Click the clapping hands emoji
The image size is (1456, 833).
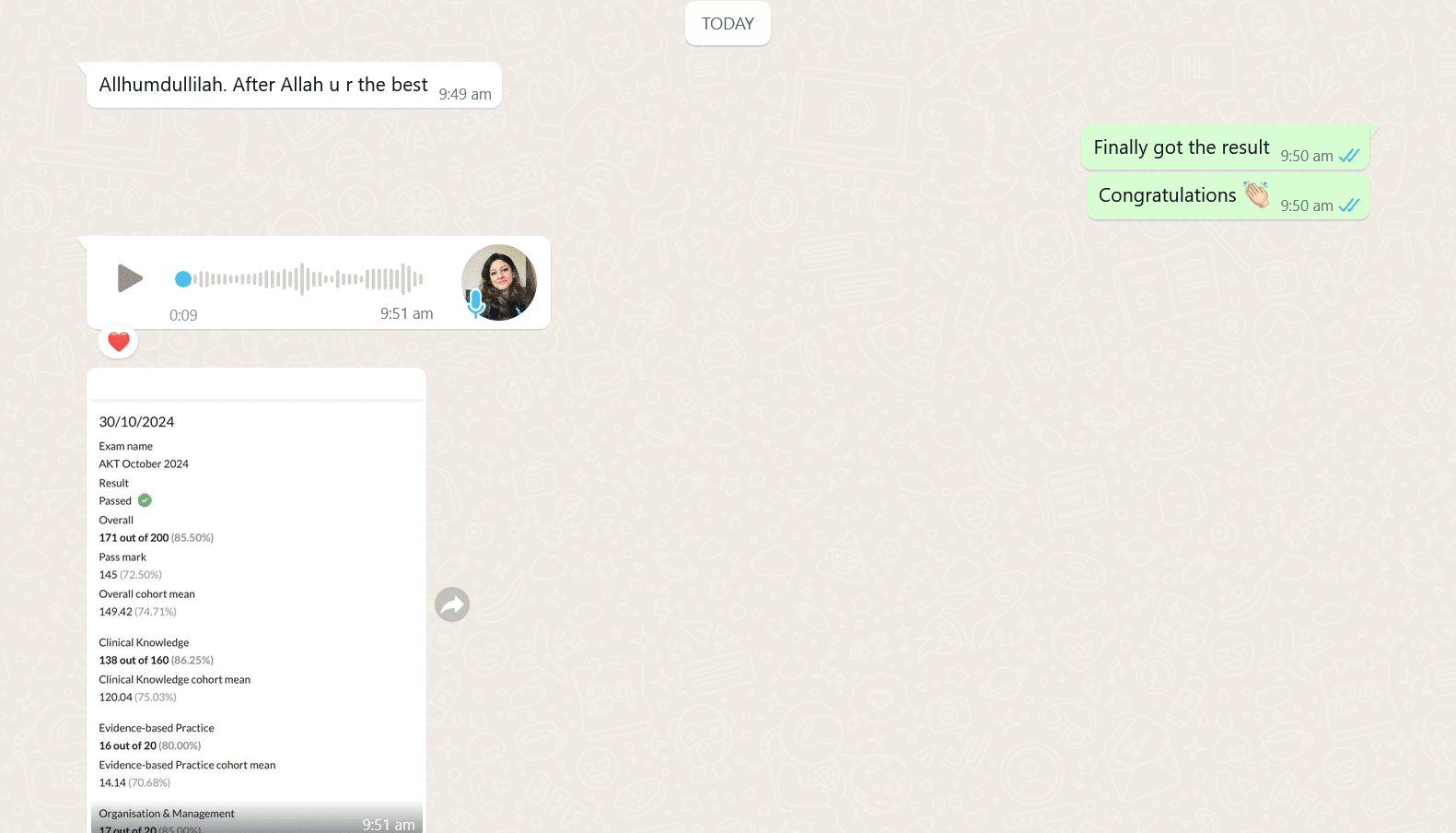pos(1256,194)
